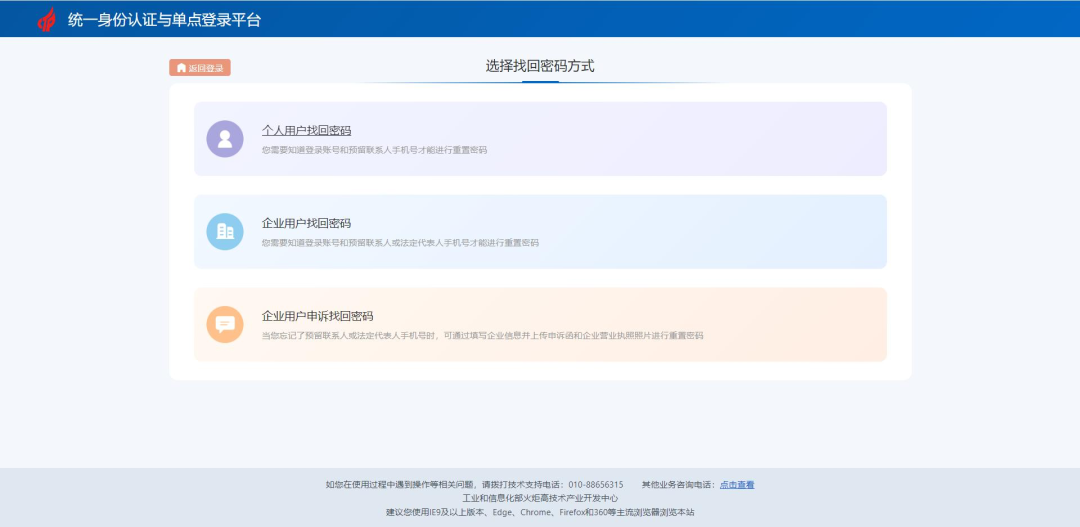Click the support phone number 010-88656315

(x=596, y=485)
